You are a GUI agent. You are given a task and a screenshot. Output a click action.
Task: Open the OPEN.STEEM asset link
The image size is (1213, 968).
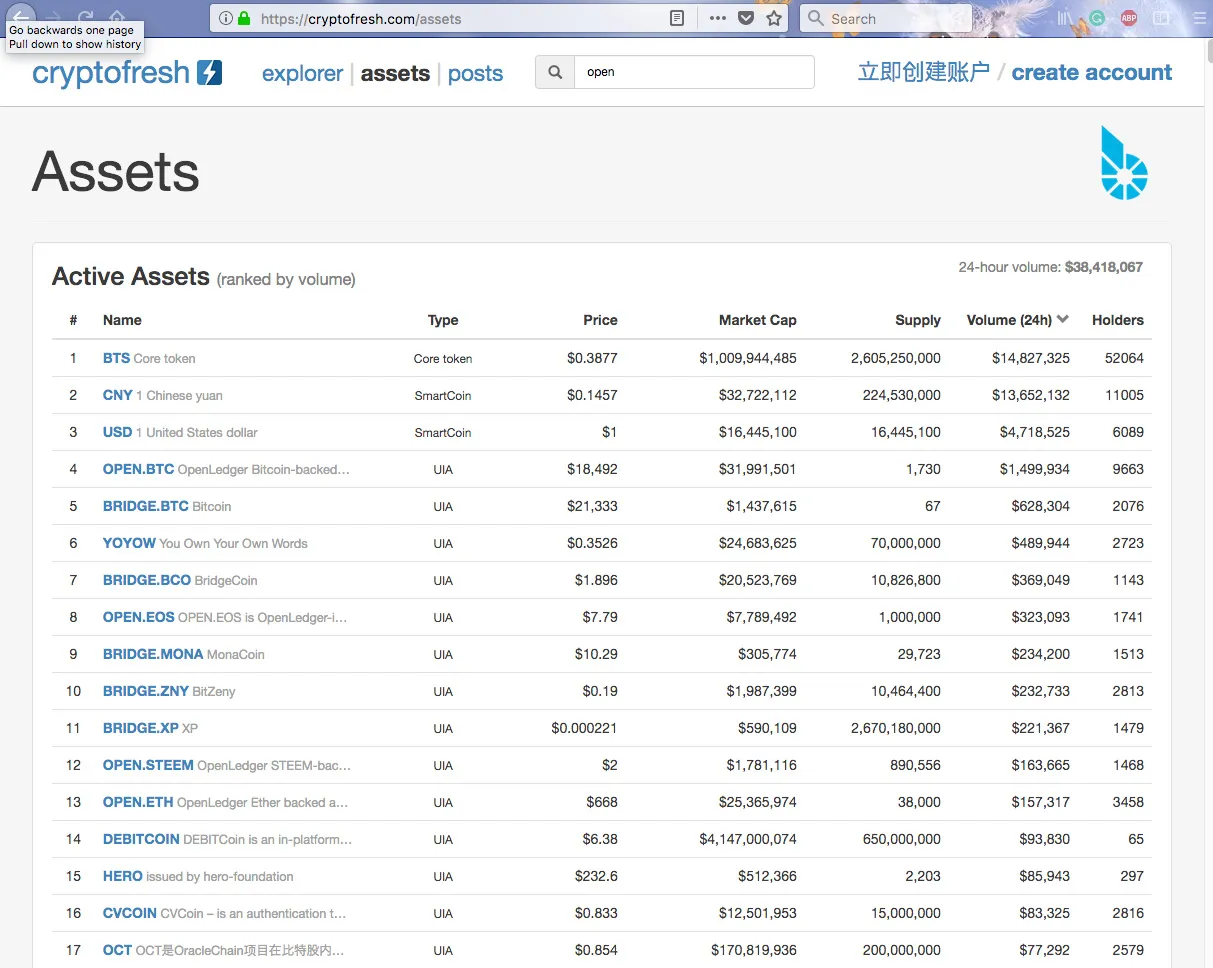[148, 765]
